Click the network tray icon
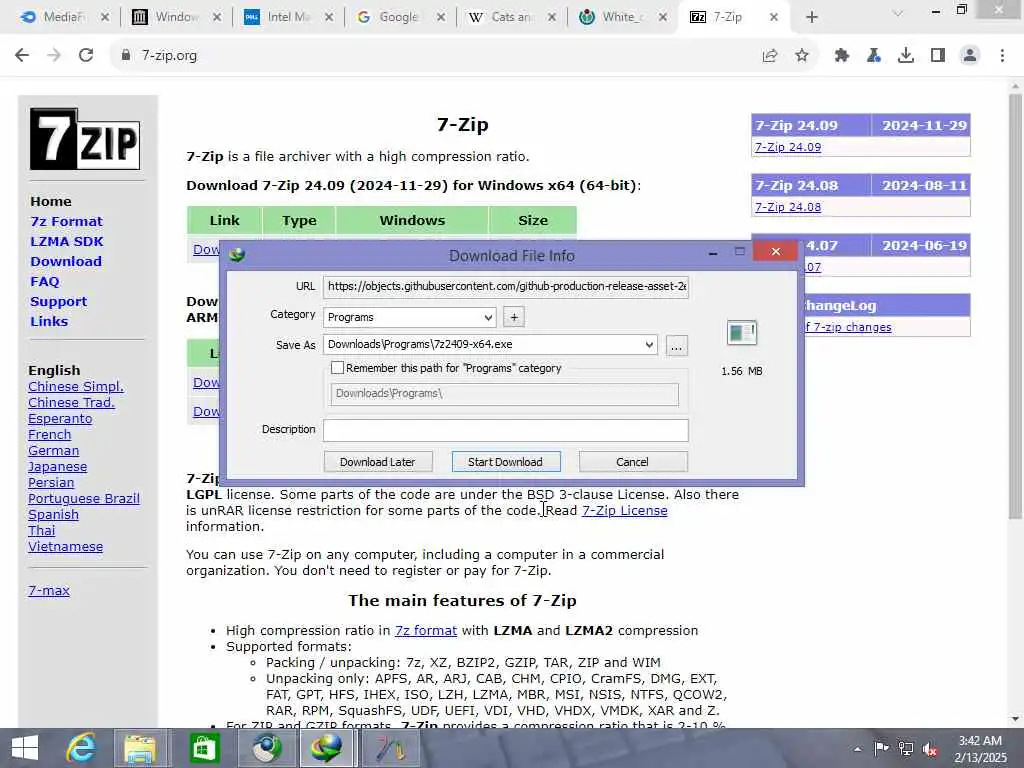This screenshot has height=768, width=1024. (906, 748)
